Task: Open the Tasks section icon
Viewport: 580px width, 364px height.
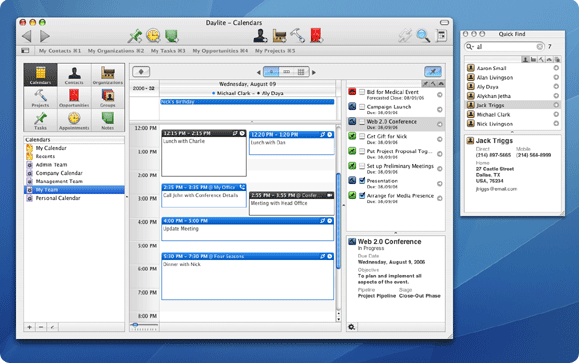Action: pos(40,120)
